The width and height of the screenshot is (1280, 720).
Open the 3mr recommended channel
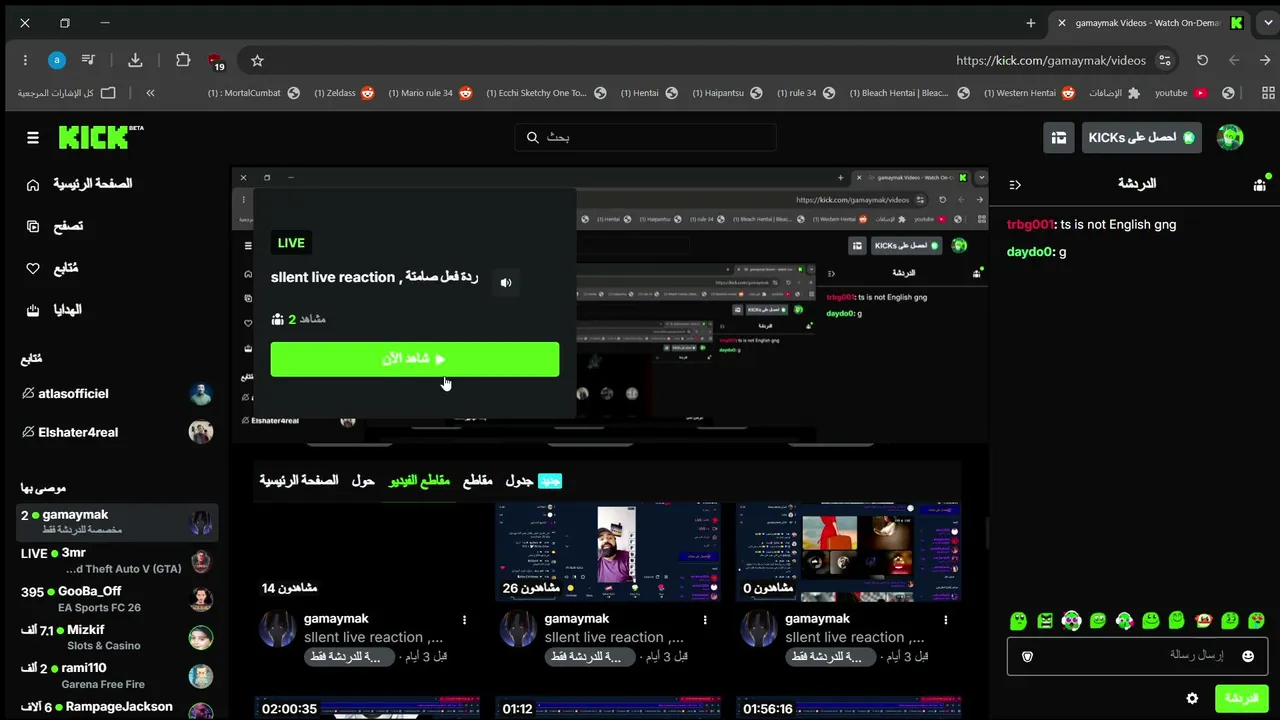coord(118,560)
